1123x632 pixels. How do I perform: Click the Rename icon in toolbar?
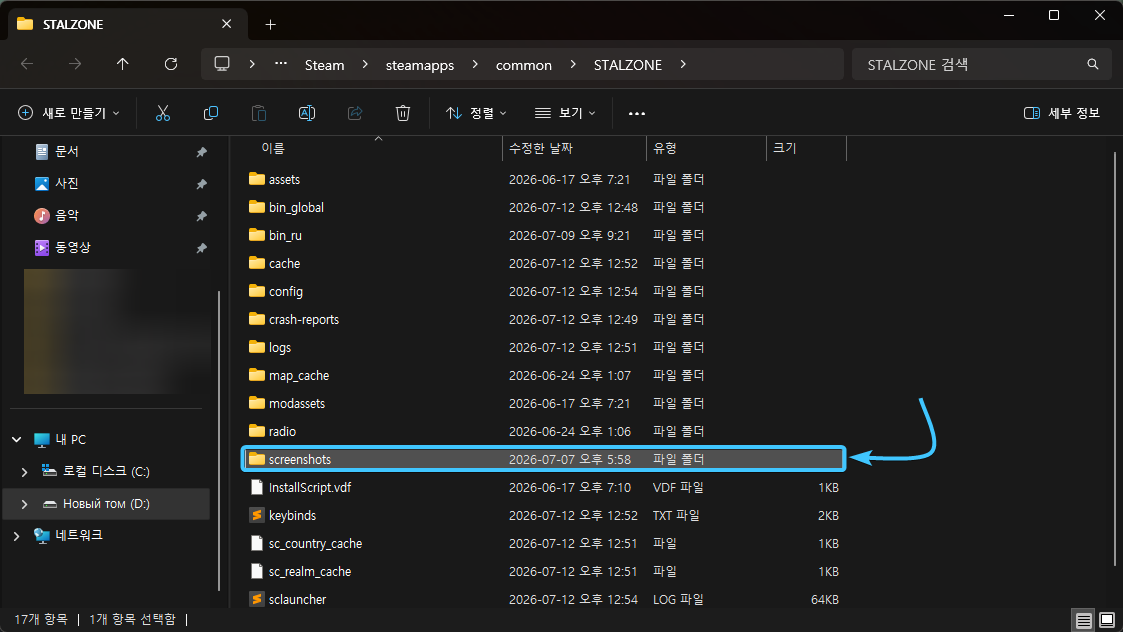point(307,113)
